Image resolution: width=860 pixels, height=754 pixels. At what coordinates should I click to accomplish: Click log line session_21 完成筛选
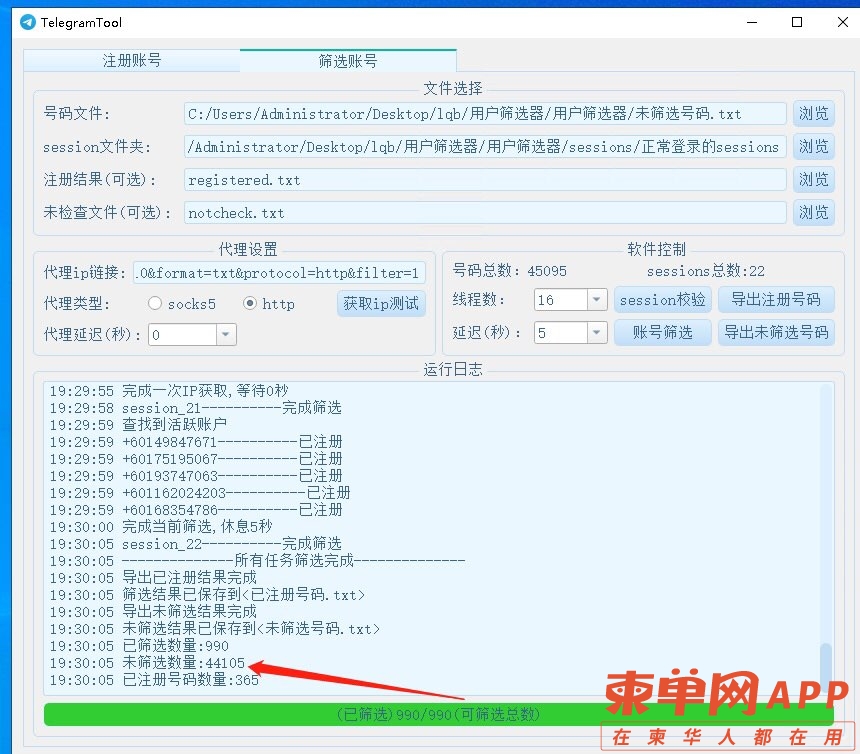195,408
